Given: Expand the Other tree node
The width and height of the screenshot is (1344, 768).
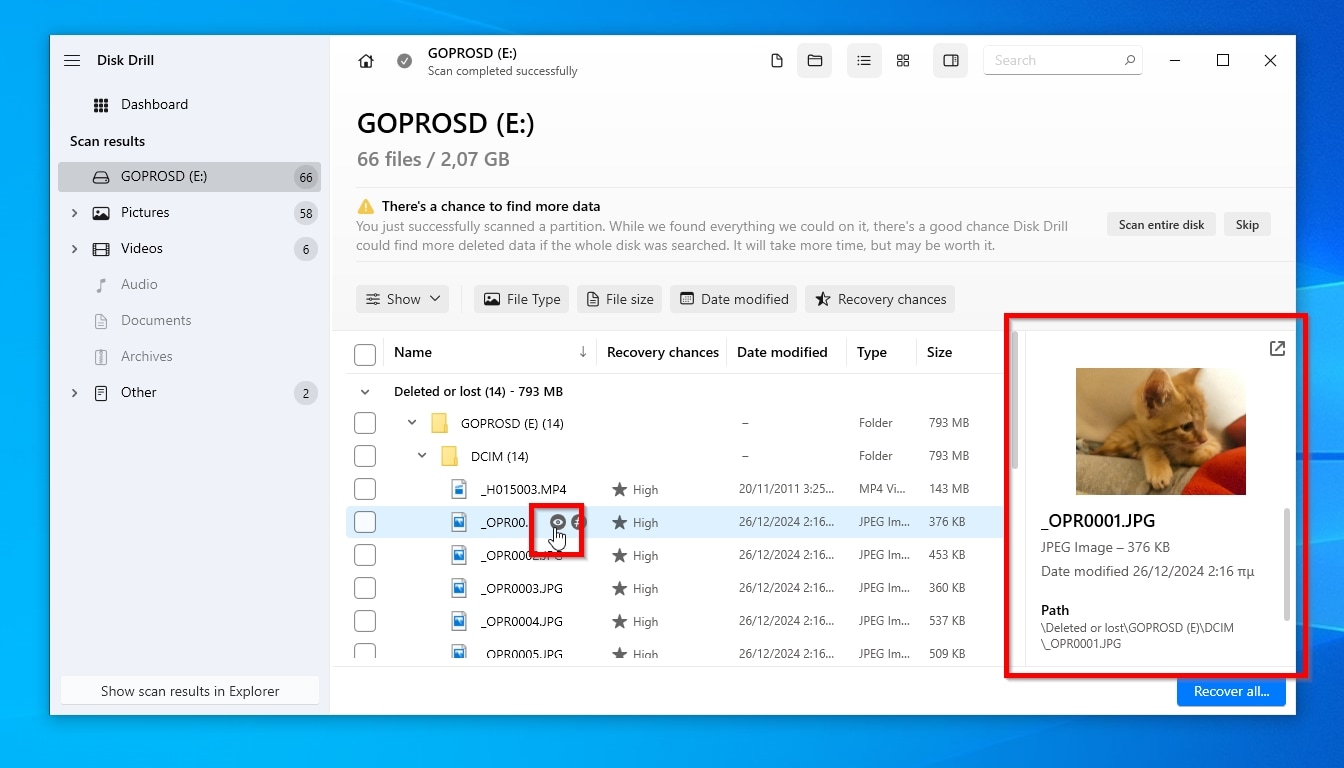Looking at the screenshot, I should (x=74, y=393).
